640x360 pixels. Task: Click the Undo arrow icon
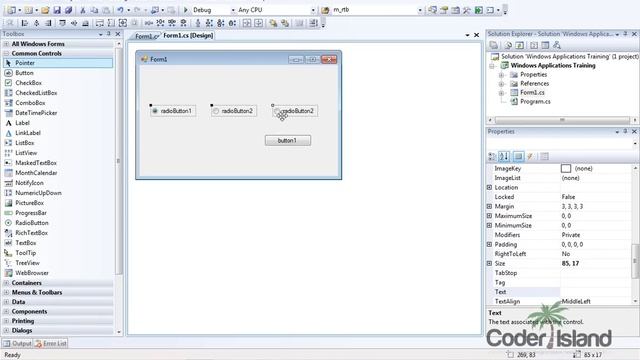[x=120, y=10]
